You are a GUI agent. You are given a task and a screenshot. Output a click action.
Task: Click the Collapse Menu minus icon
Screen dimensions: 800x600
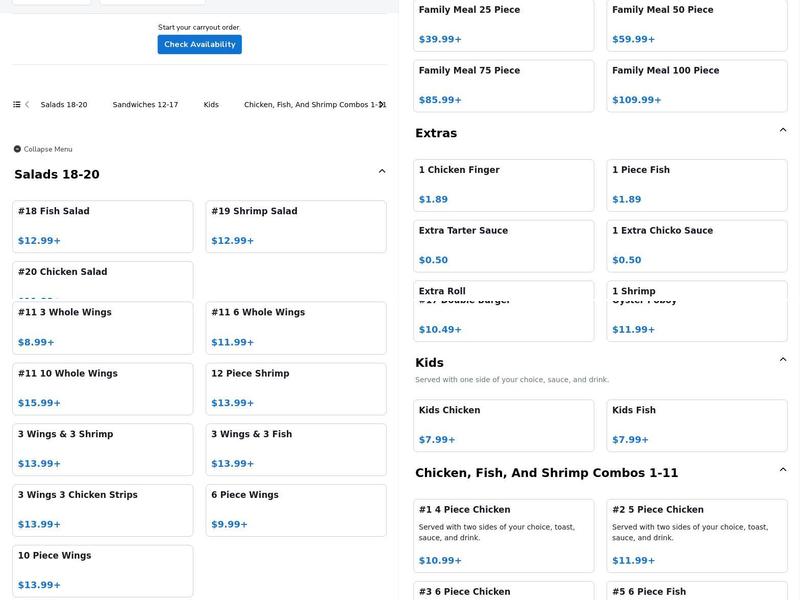pos(17,149)
